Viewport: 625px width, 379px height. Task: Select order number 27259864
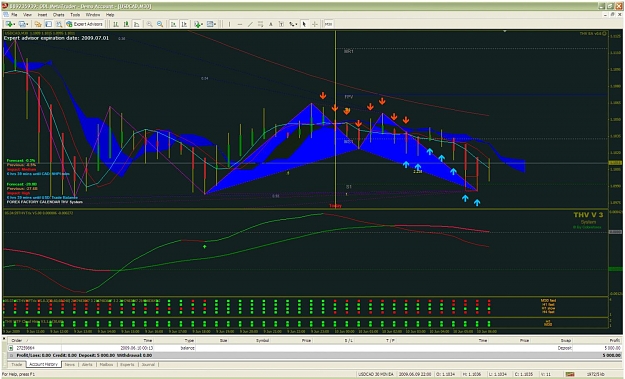pos(26,348)
